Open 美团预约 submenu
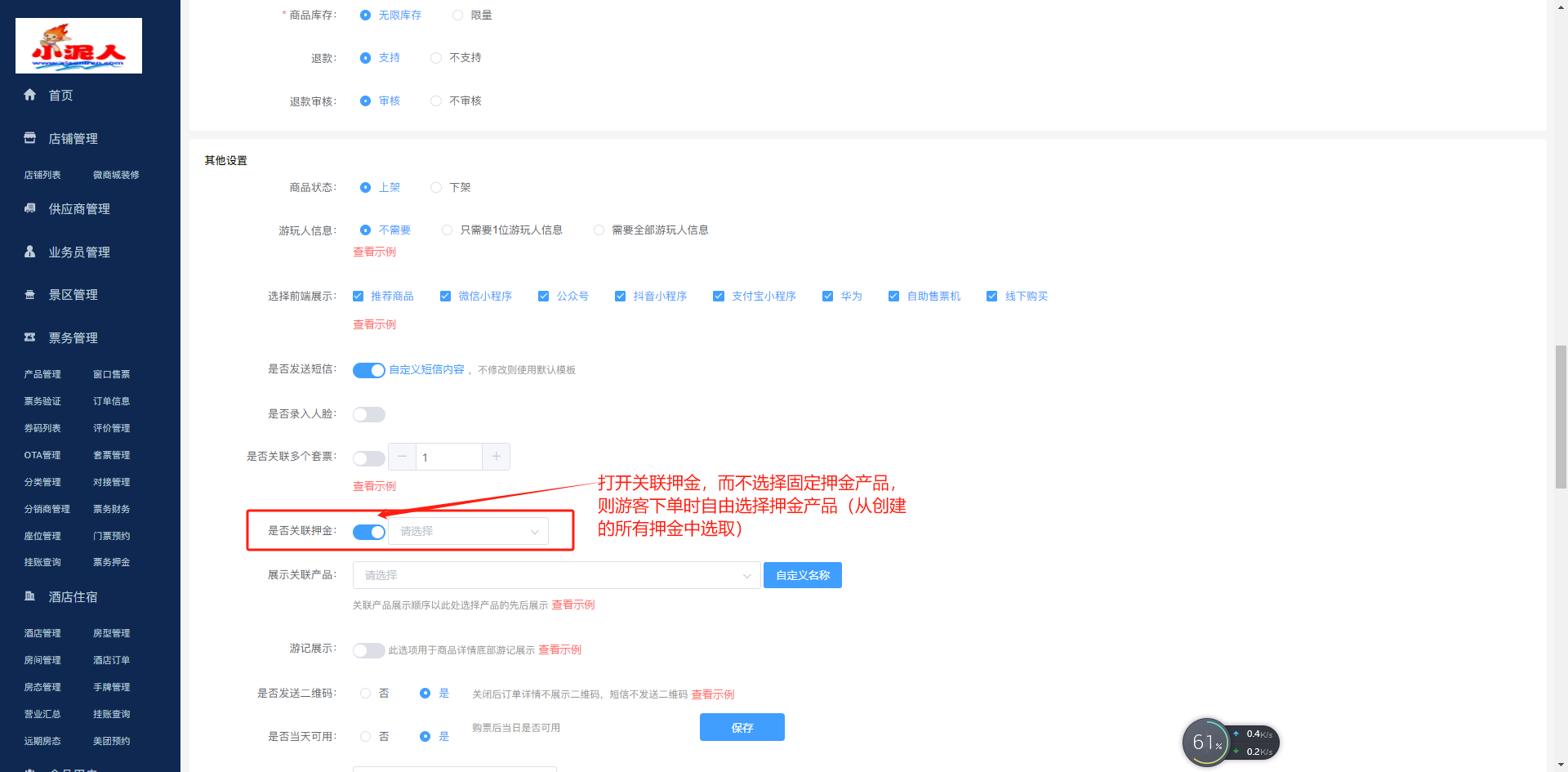 pyautogui.click(x=111, y=741)
